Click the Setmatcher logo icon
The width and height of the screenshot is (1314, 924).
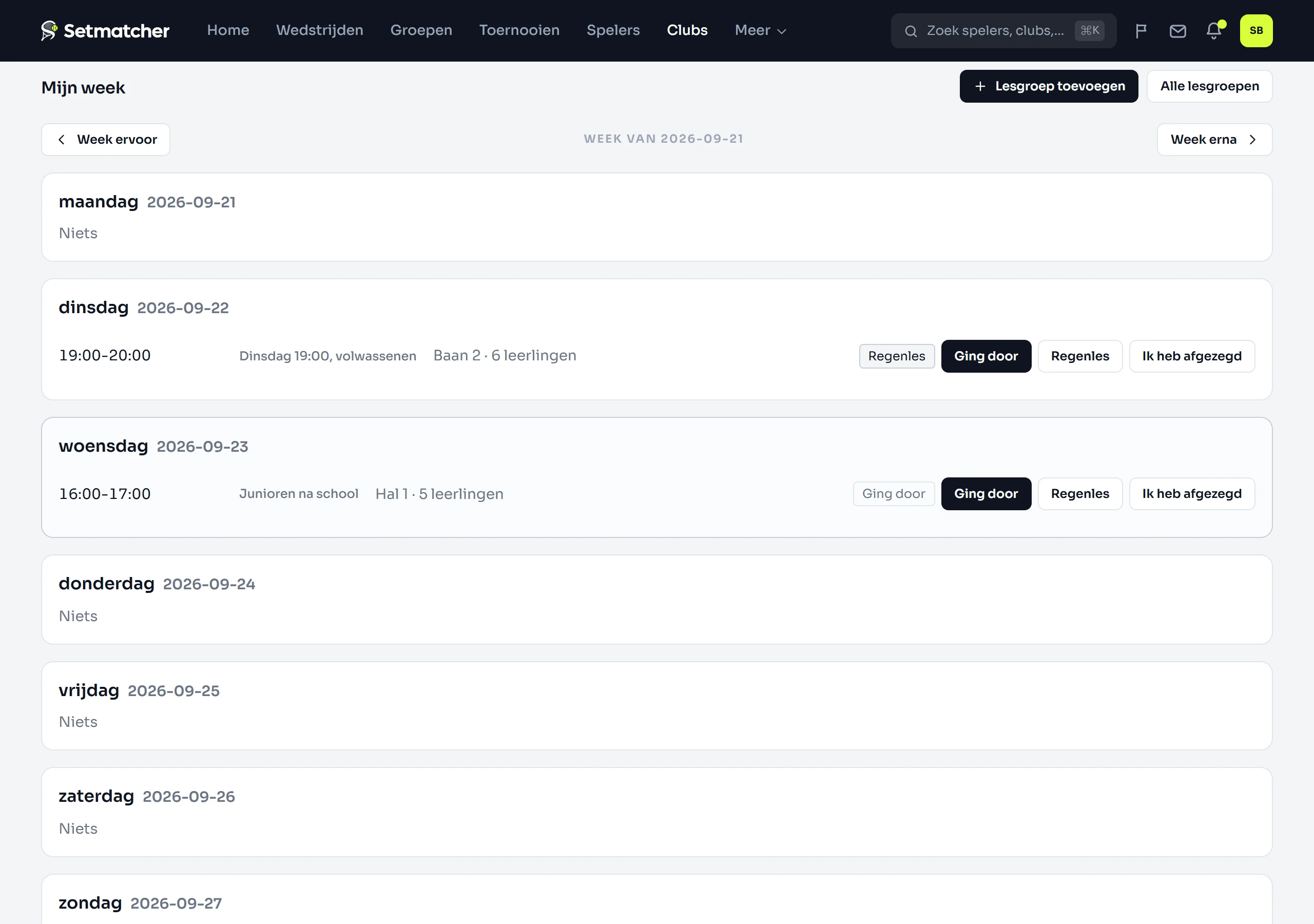click(49, 30)
